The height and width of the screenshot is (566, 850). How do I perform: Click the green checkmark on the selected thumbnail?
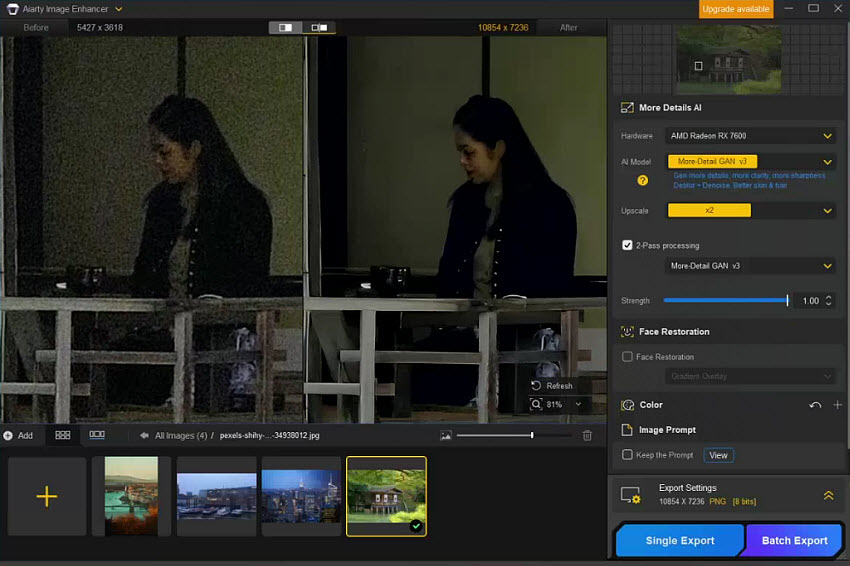416,526
